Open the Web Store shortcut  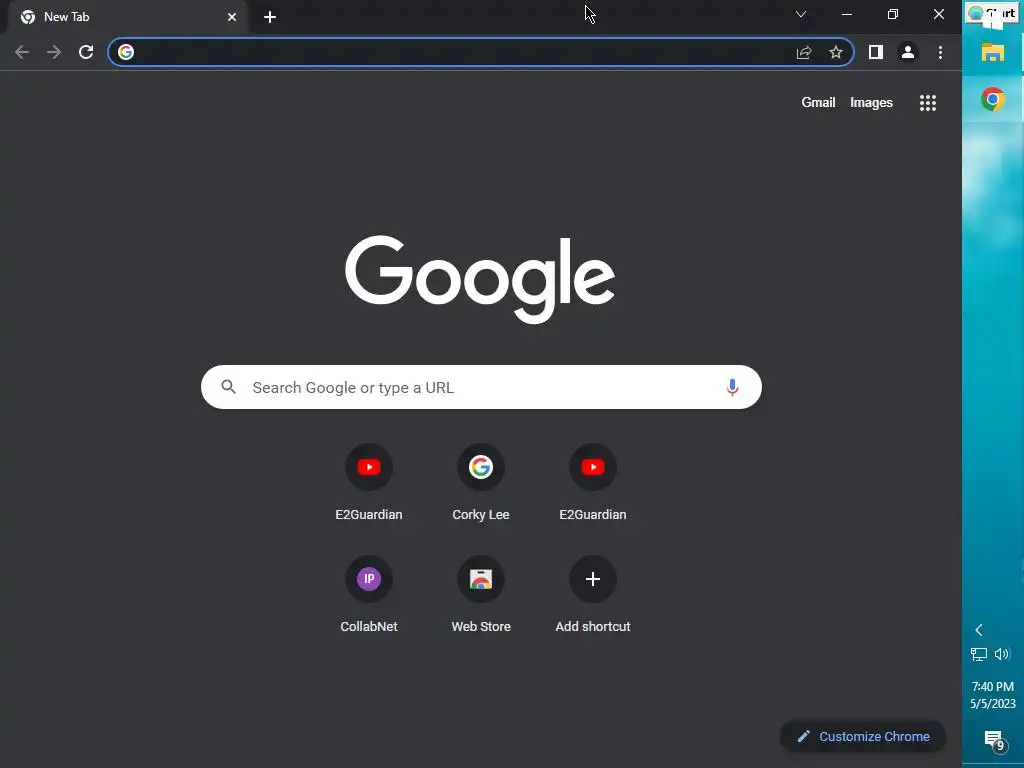(x=481, y=594)
